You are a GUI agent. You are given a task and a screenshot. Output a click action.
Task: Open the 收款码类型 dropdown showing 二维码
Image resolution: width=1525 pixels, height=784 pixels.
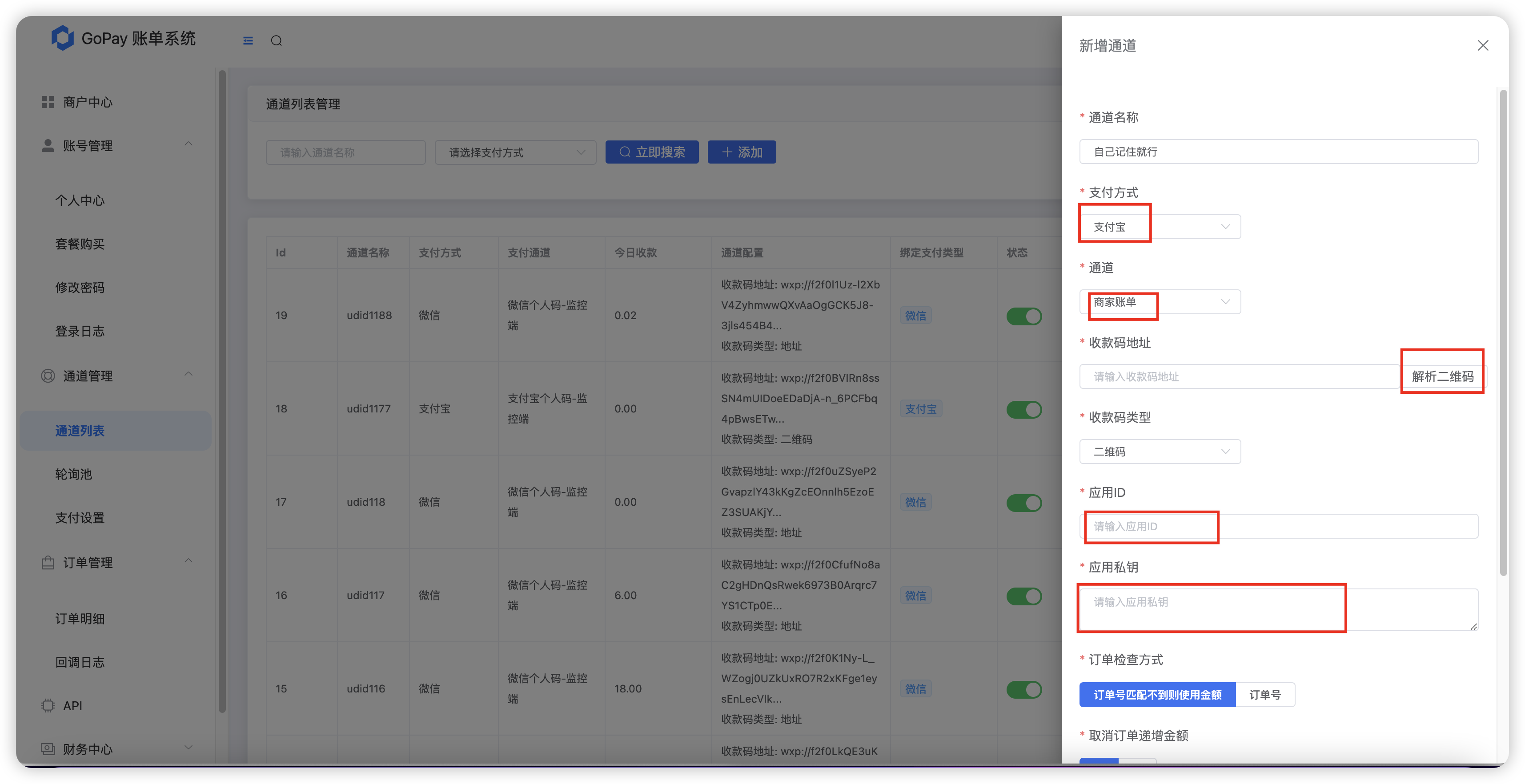tap(1160, 452)
